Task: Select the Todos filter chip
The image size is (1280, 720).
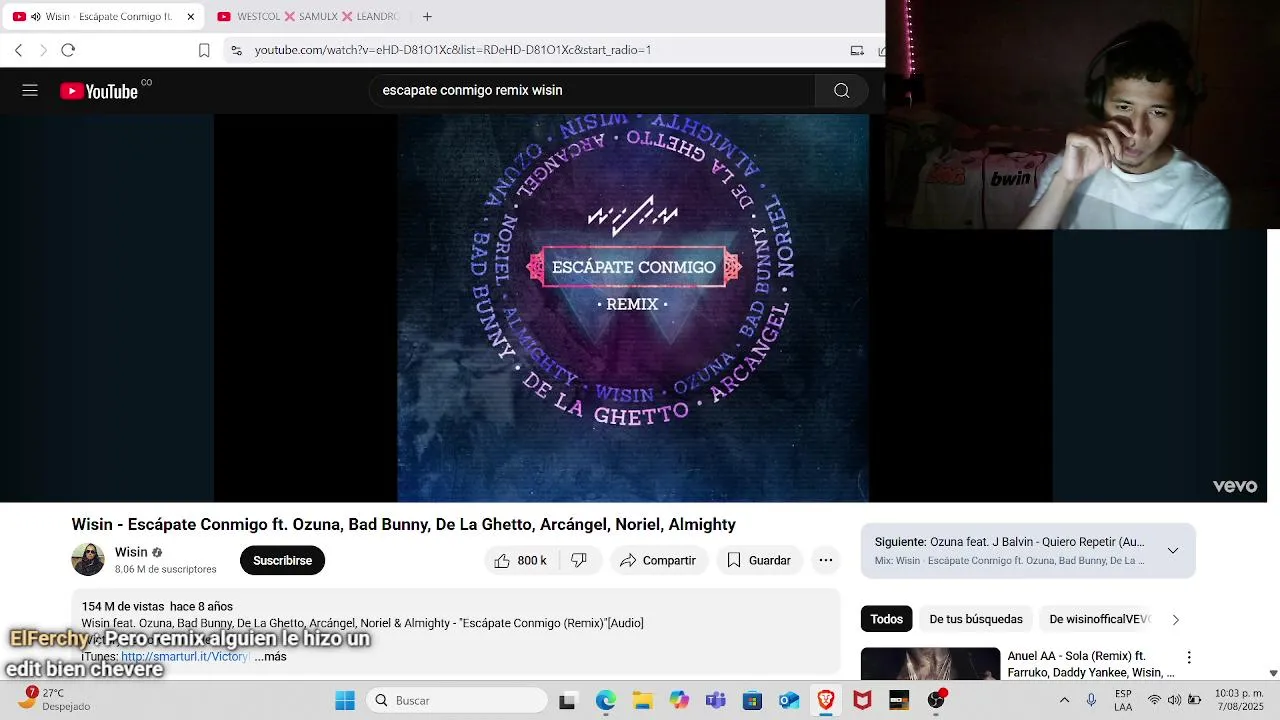Action: 886,619
